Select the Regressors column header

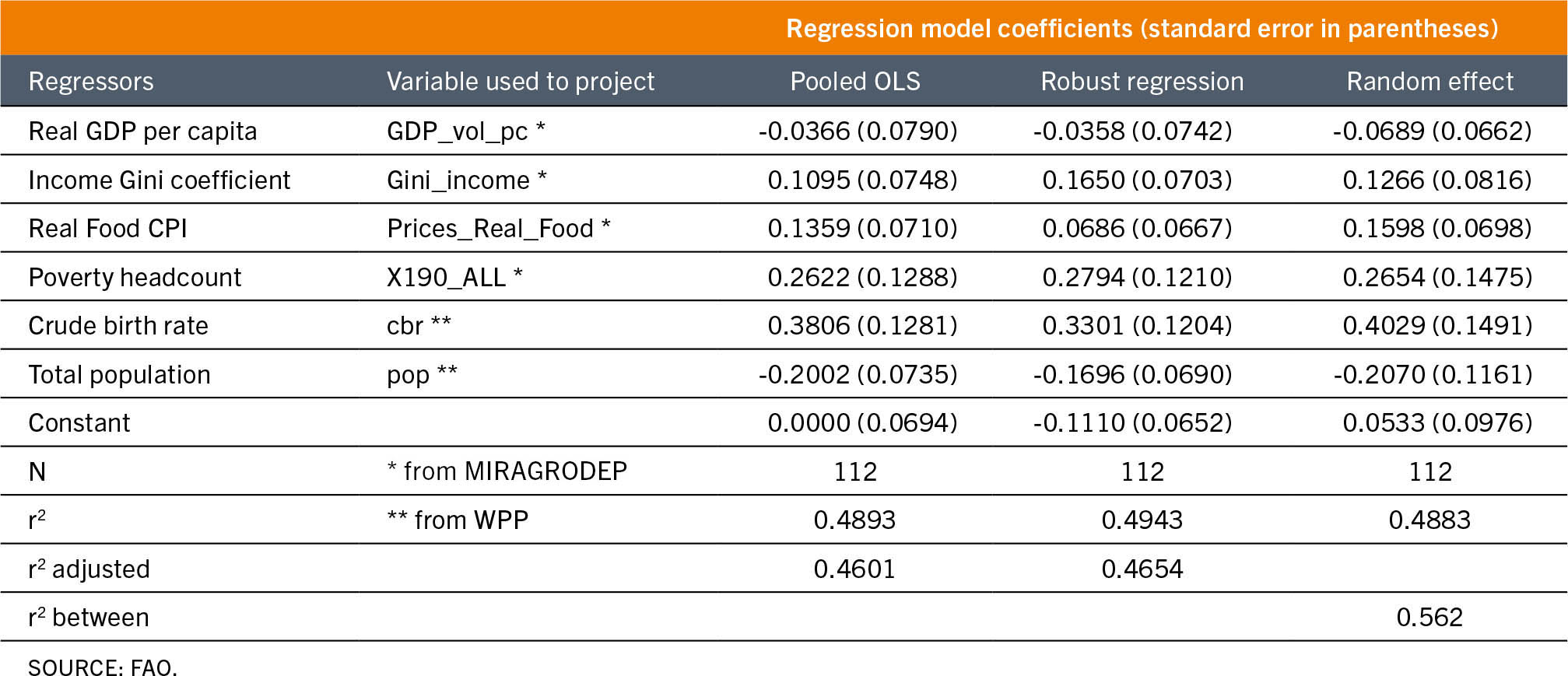91,81
